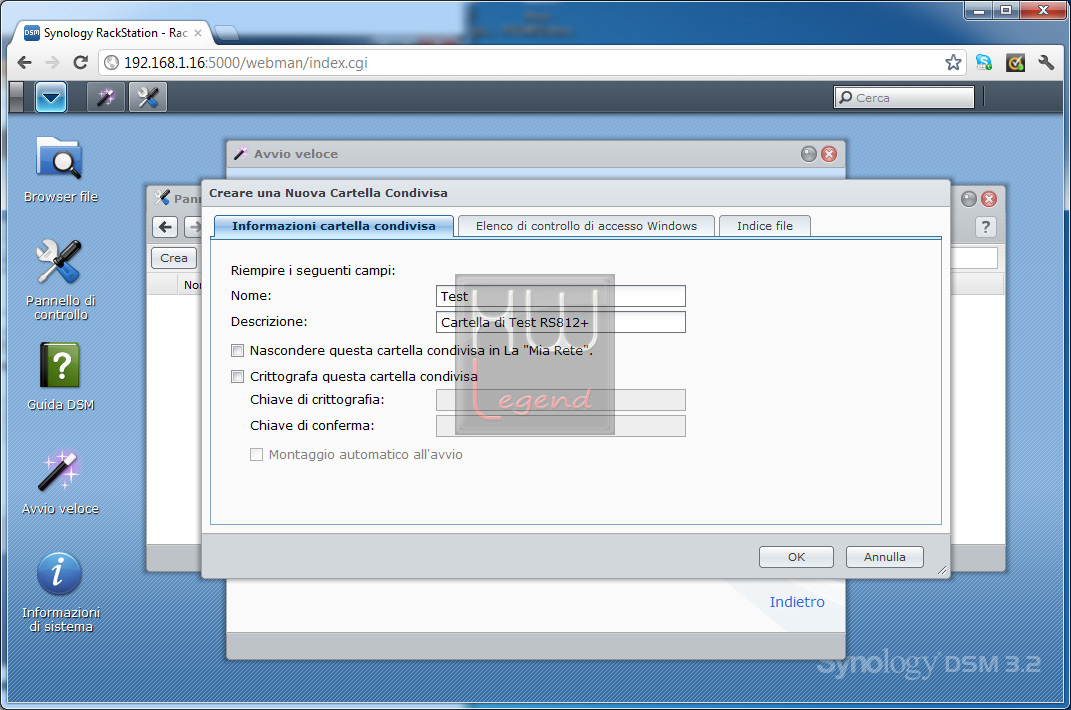Click the Indietro link in Avvio veloce

pyautogui.click(x=796, y=602)
